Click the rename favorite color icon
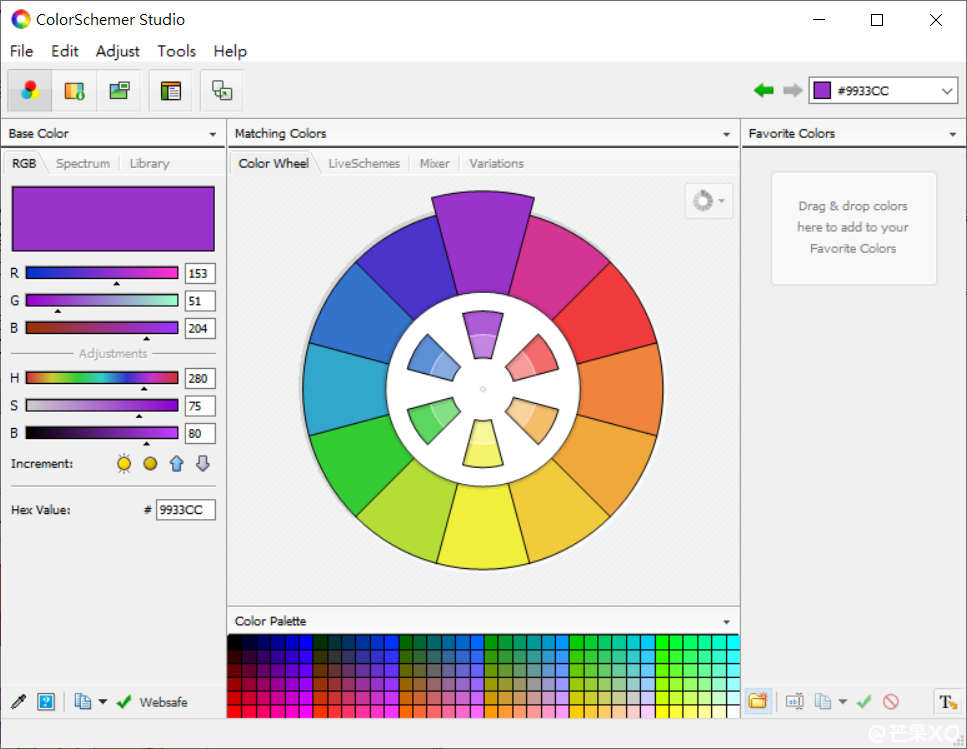Viewport: 967px width, 749px height. [795, 701]
